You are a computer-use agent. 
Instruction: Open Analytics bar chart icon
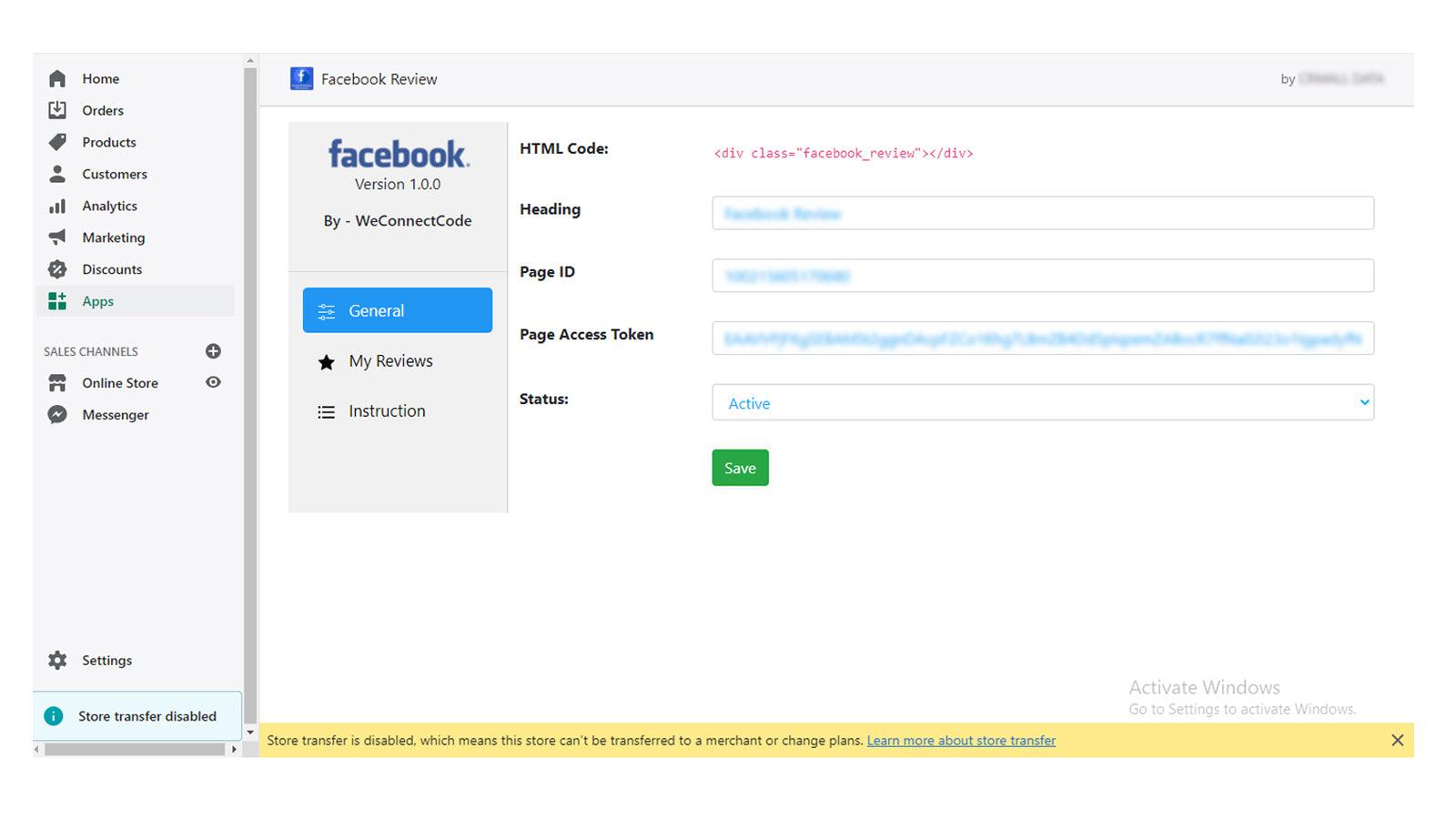click(57, 206)
